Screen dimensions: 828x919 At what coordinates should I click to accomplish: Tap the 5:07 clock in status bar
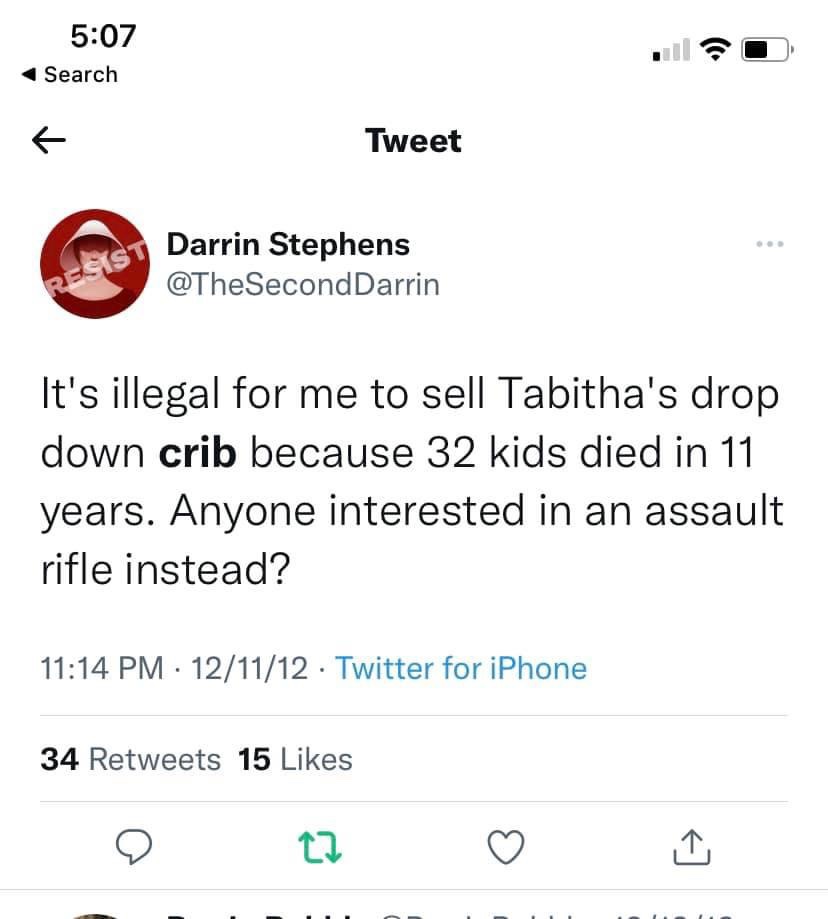103,36
